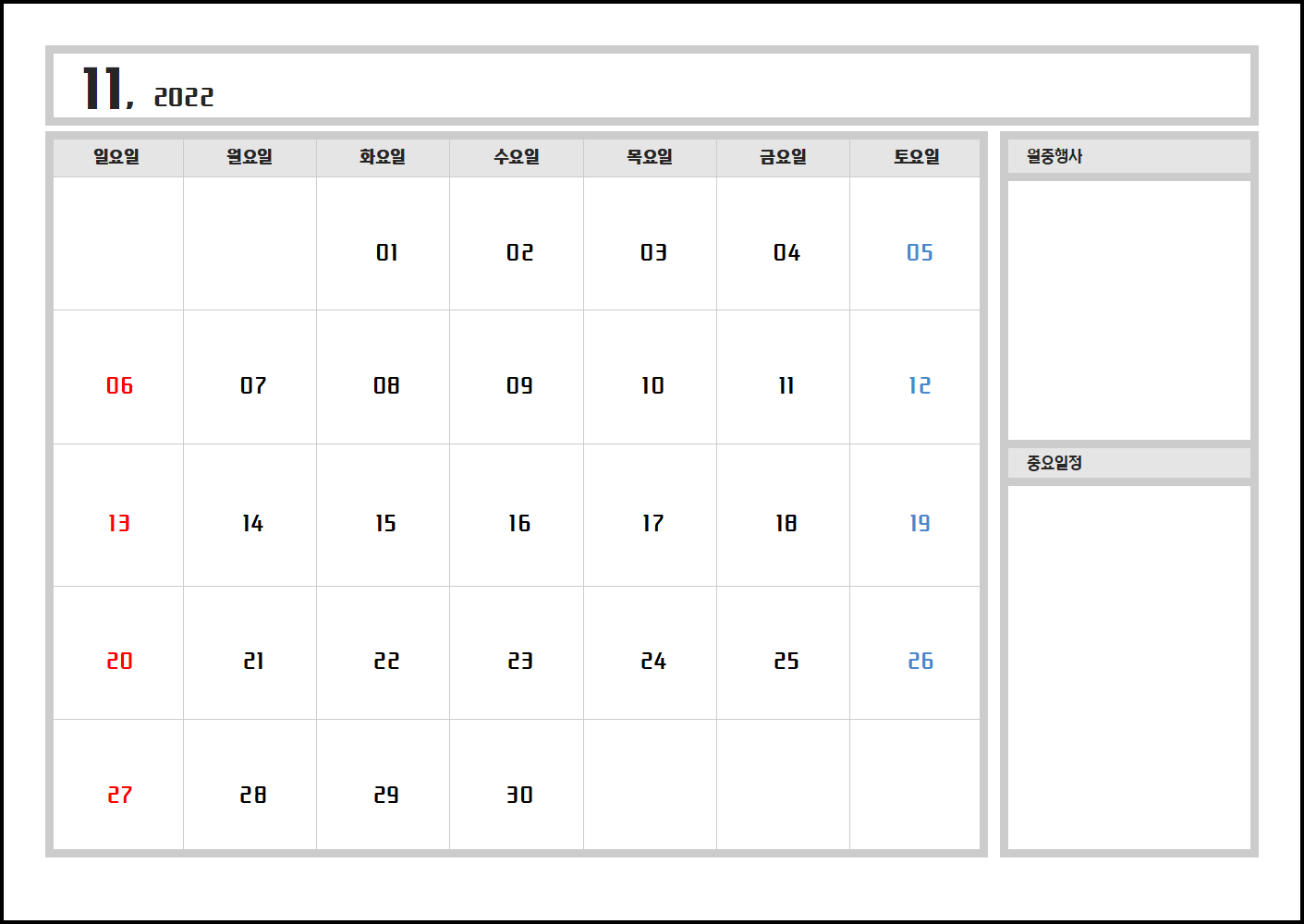This screenshot has height=924, width=1304.
Task: Select date 14 in the calendar
Action: (x=252, y=523)
